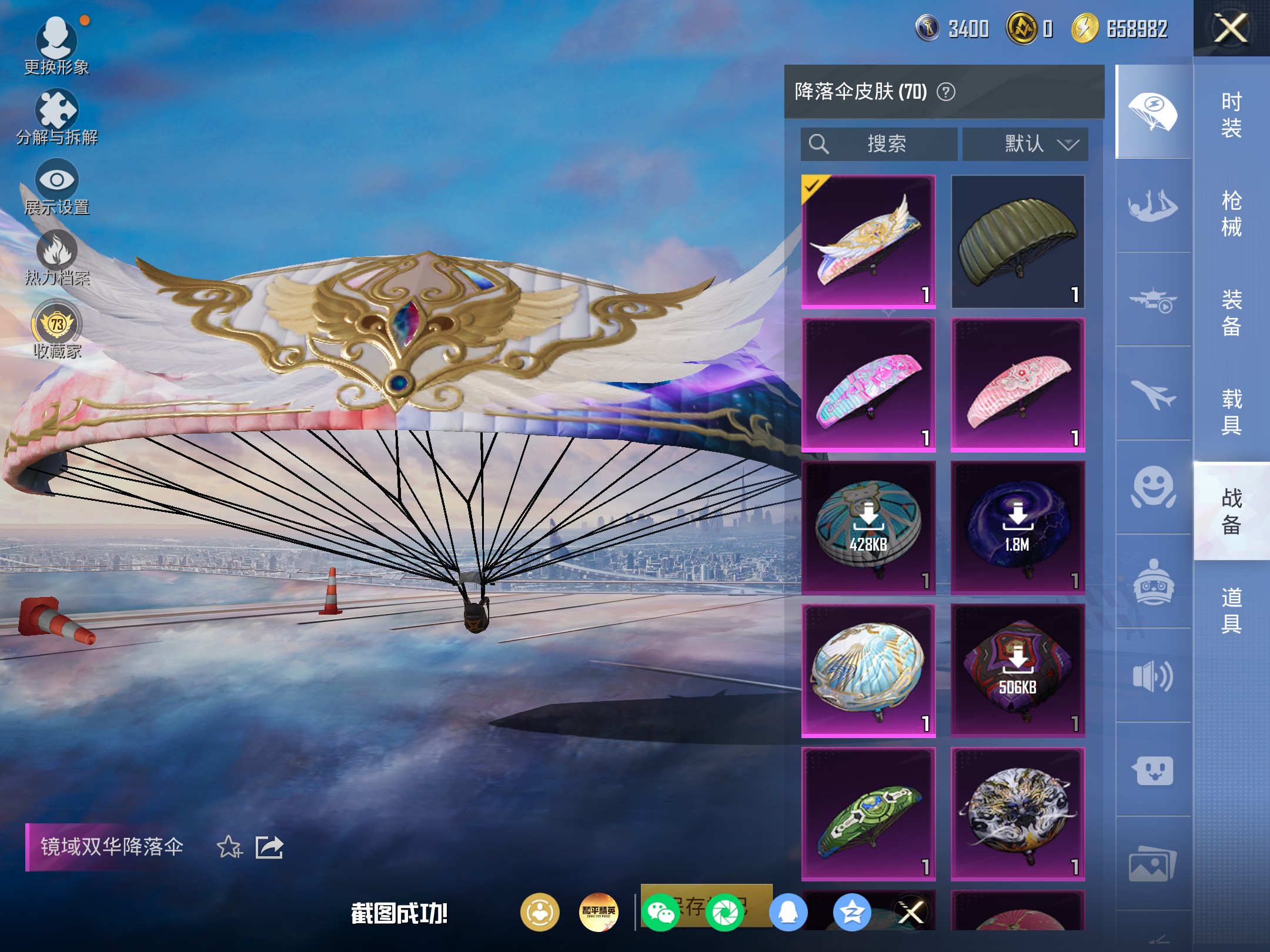Switch to the 枪械 tab
This screenshot has width=1270, height=952.
(x=1231, y=213)
